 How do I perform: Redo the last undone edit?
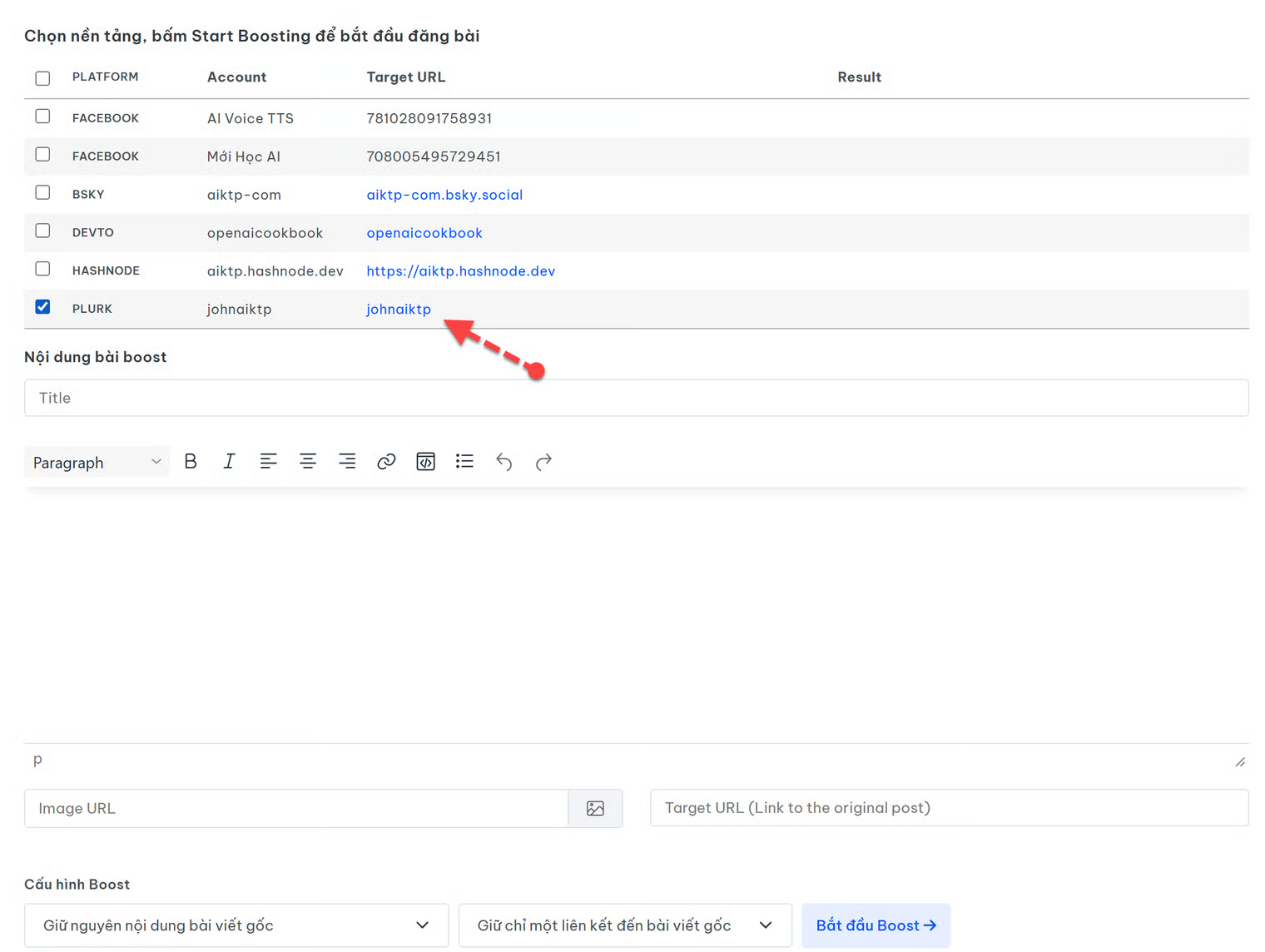(x=543, y=461)
